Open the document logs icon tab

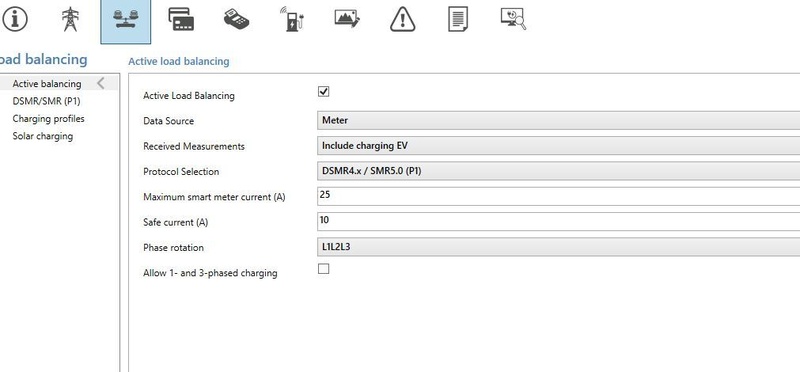pos(458,19)
